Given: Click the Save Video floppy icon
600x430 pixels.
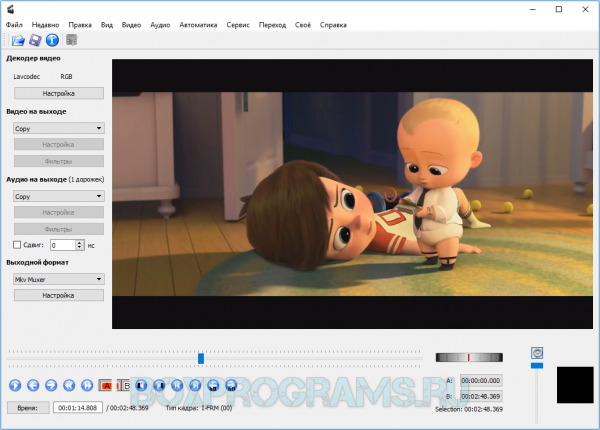Looking at the screenshot, I should click(x=35, y=40).
